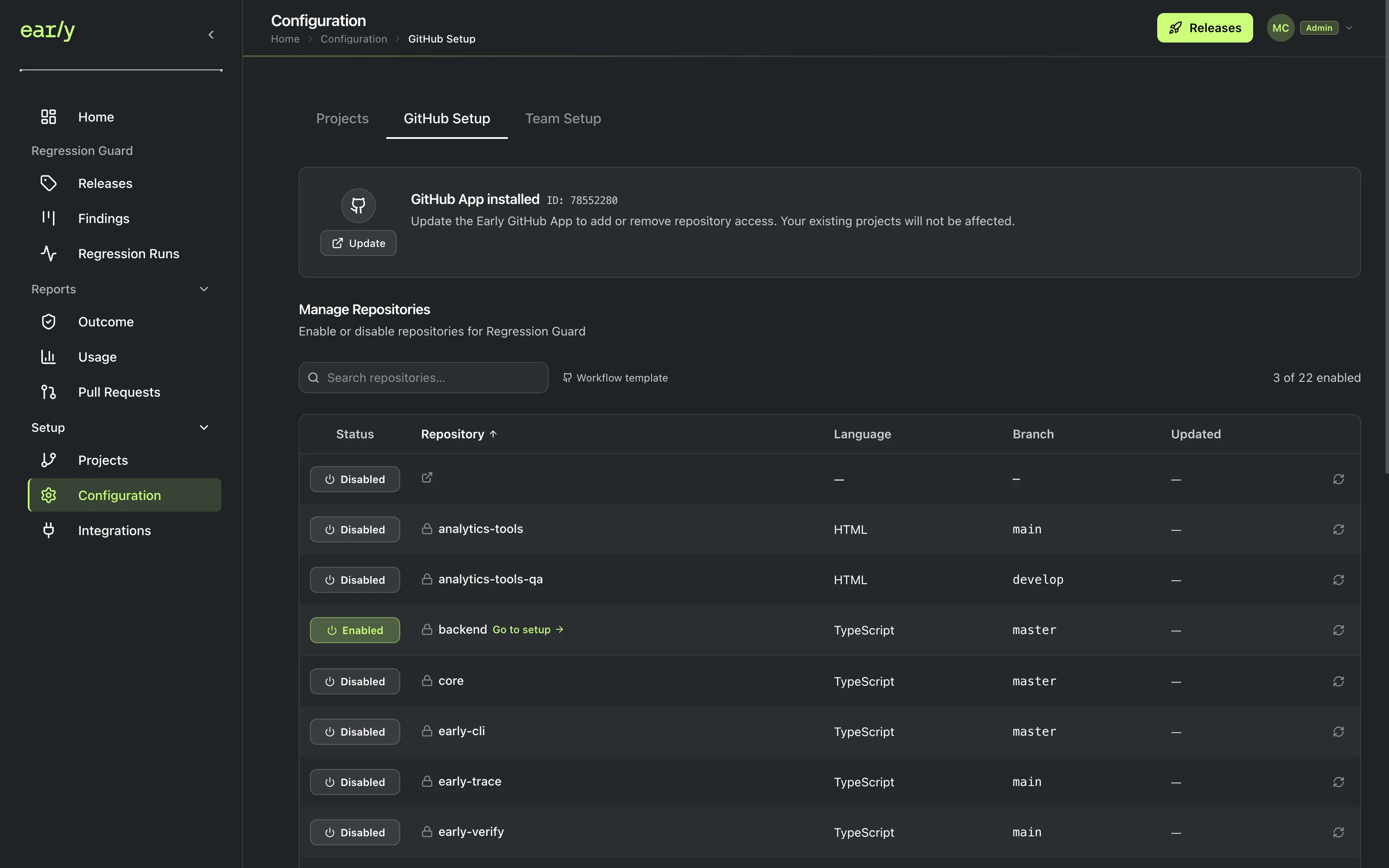Image resolution: width=1389 pixels, height=868 pixels.
Task: Click the develop branch cell
Action: click(1038, 580)
